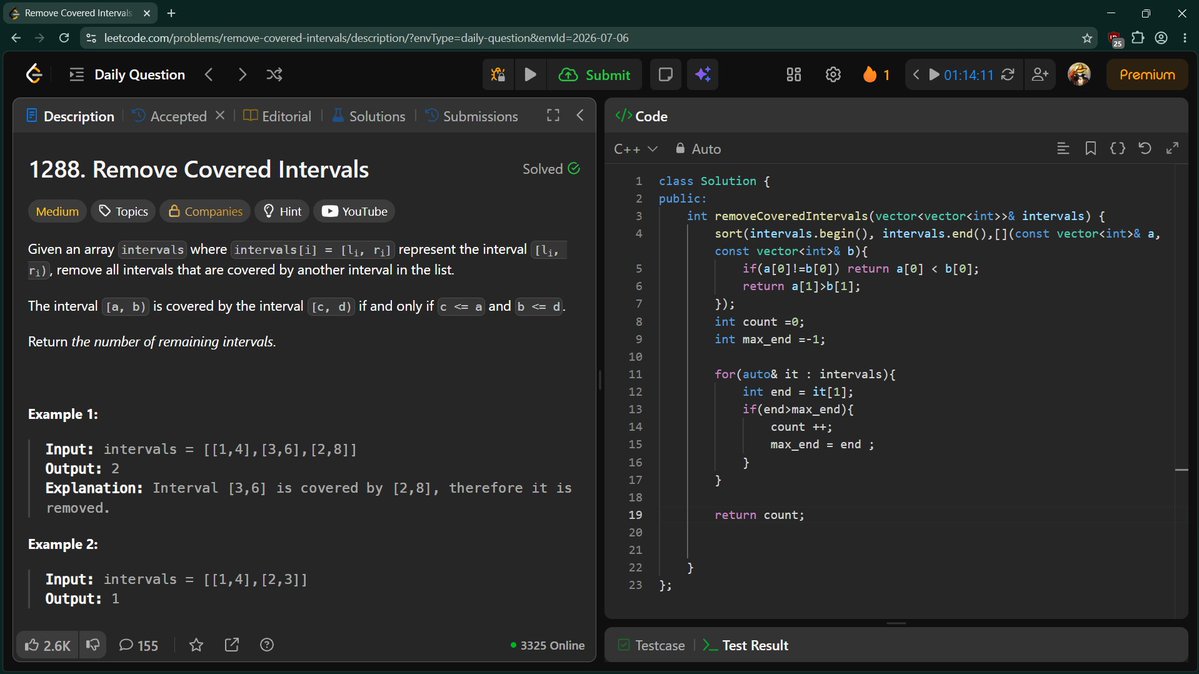Screen dimensions: 1199x674
Task: Open the curly braces code icon
Action: coord(1118,148)
